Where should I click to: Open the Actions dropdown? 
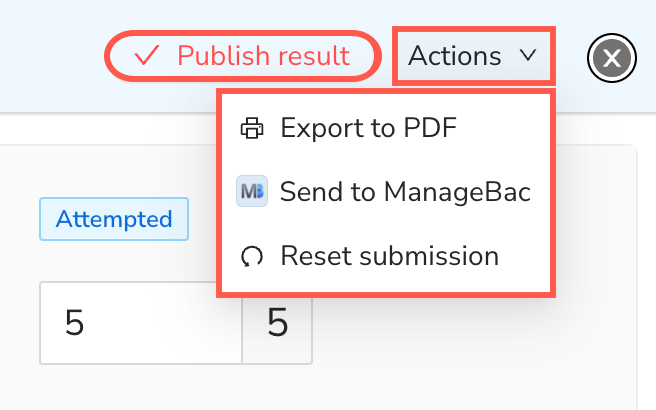[x=474, y=56]
